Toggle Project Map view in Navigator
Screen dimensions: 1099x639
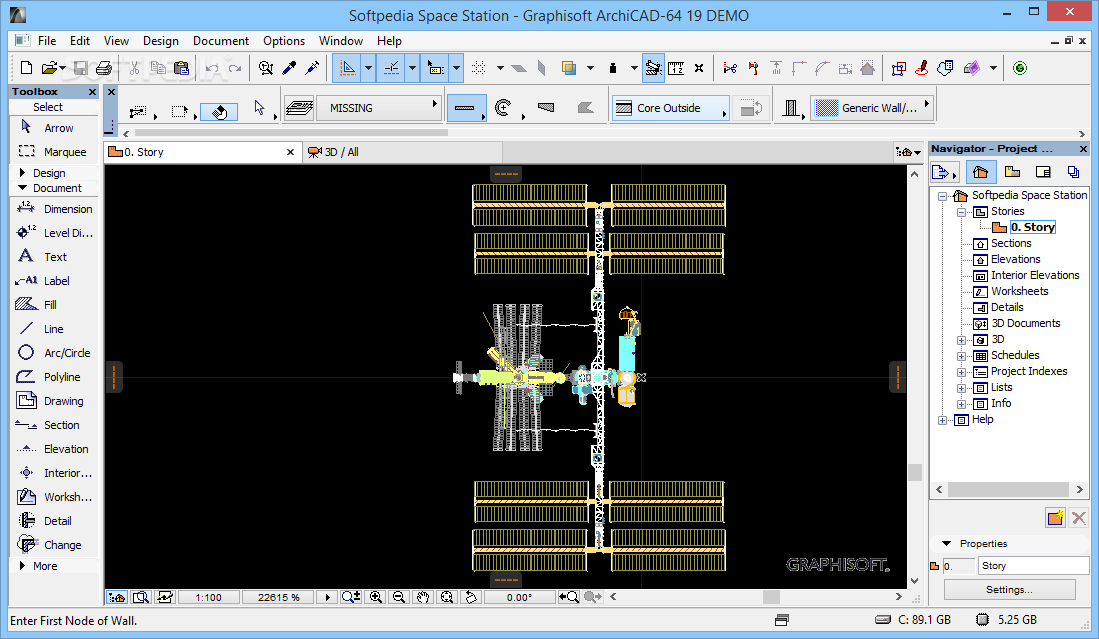click(981, 172)
